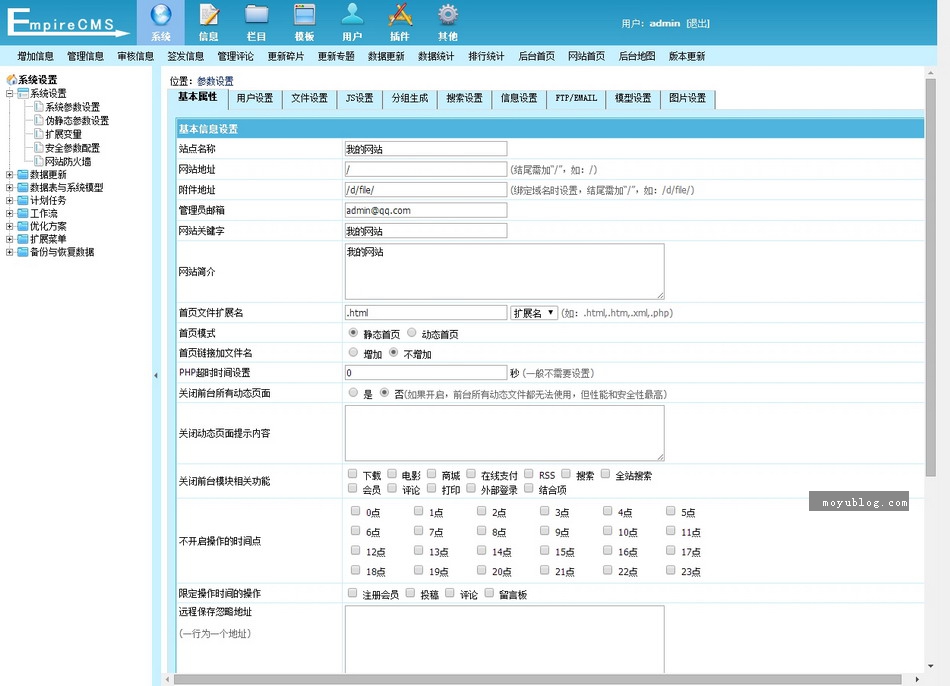Select 静态首页 radio button
Screen dimensions: 950x686
[x=353, y=333]
